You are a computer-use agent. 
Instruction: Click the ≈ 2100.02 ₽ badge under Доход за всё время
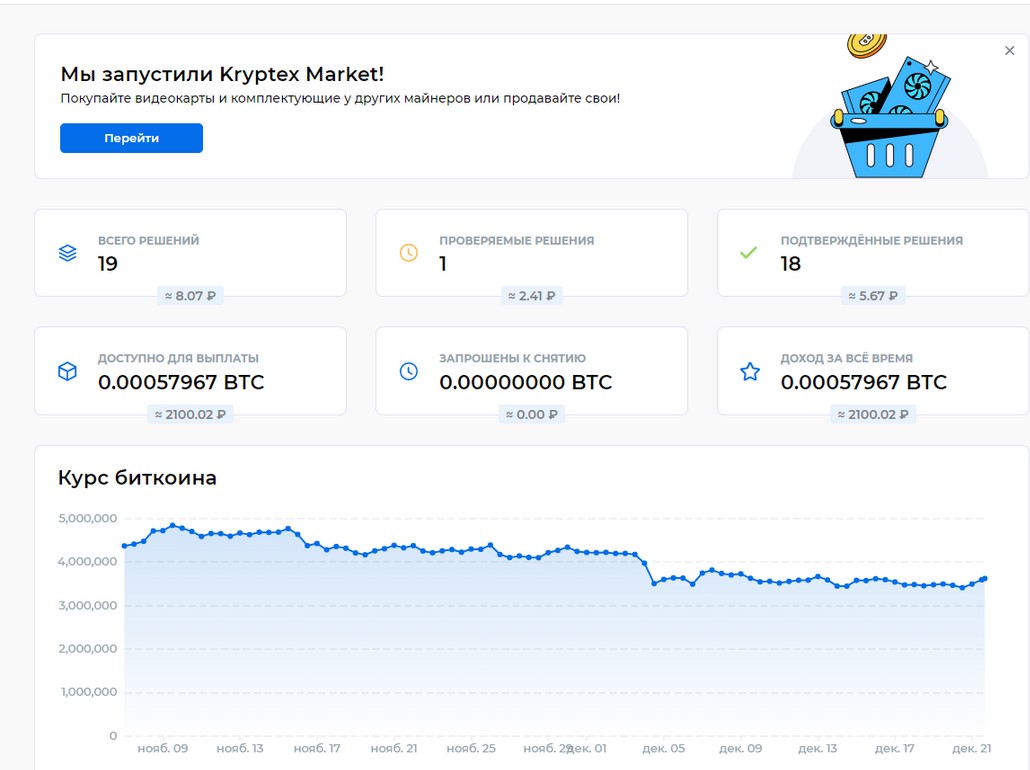(873, 415)
